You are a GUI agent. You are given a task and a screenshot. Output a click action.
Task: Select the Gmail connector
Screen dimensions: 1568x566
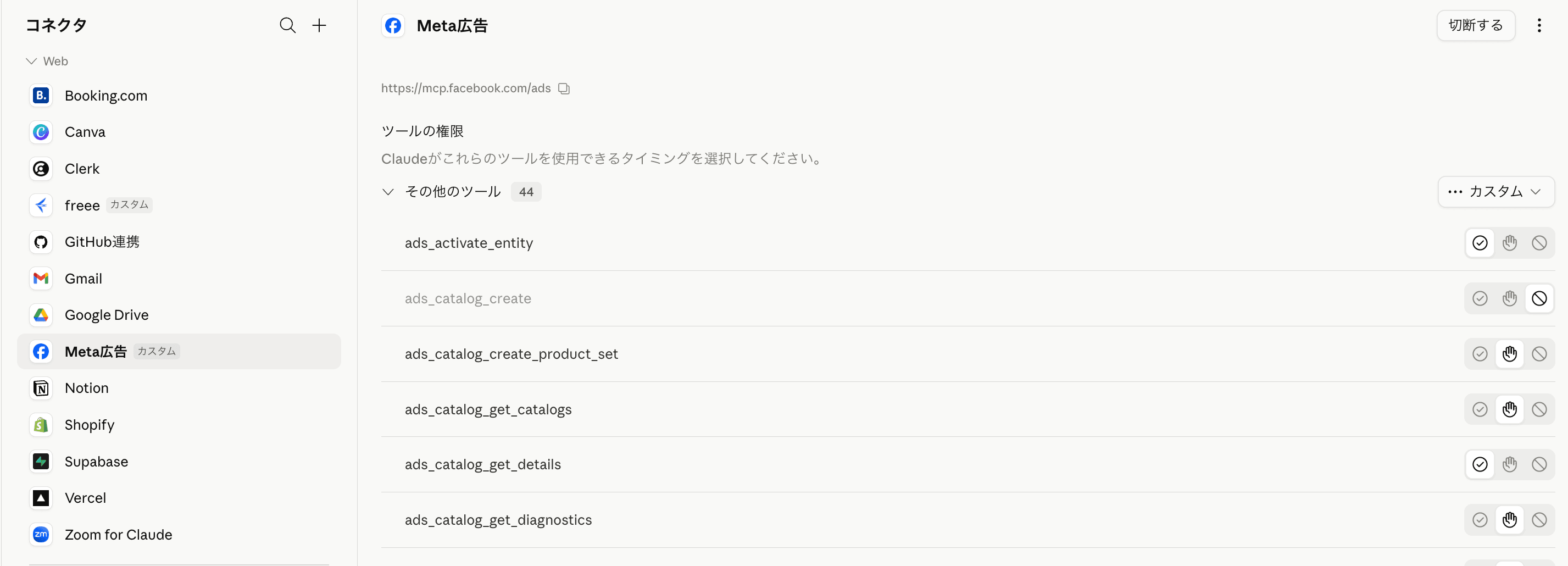(179, 278)
